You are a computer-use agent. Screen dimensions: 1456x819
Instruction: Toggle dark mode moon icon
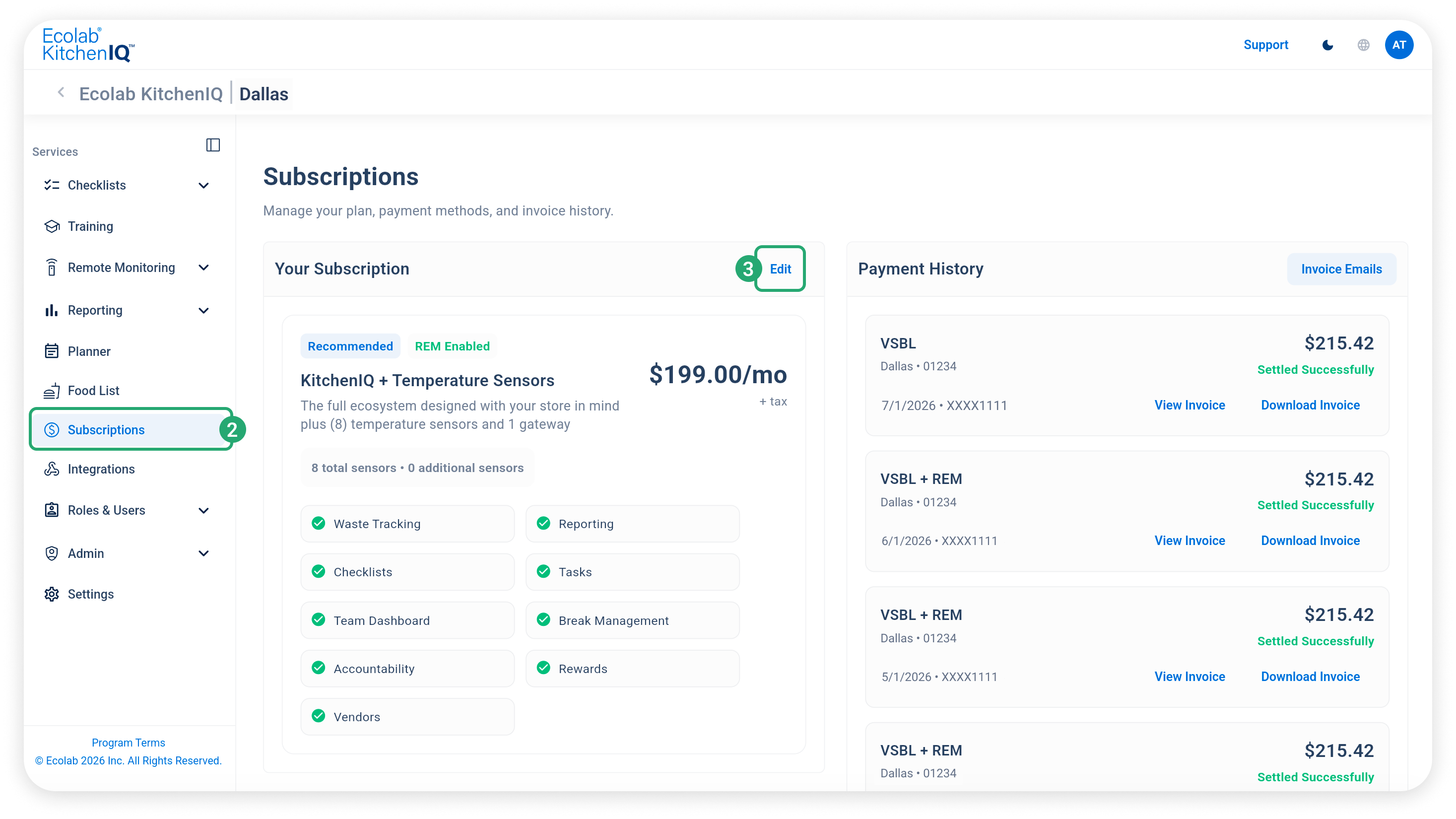[1327, 45]
